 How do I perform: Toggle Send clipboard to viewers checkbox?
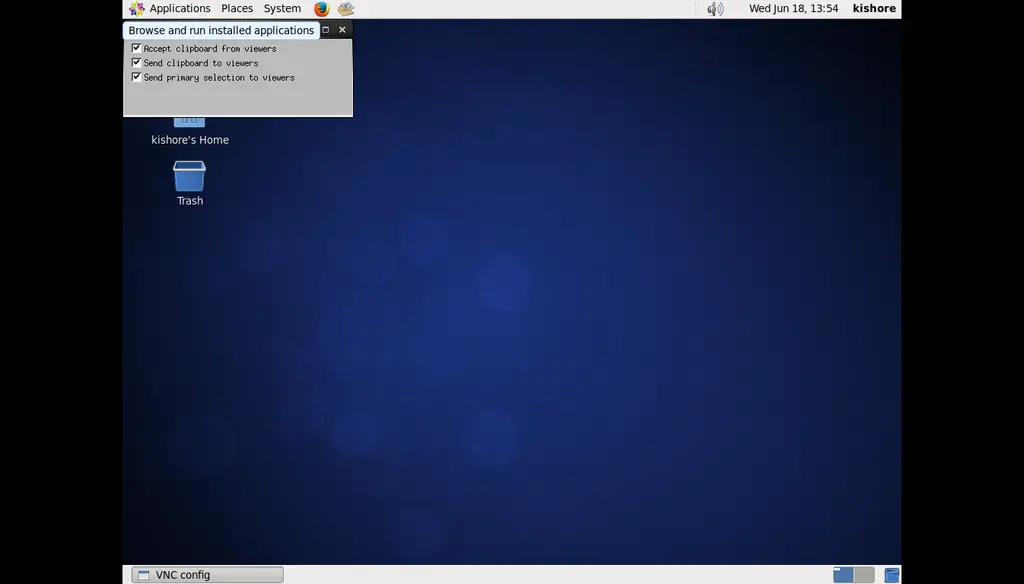(136, 63)
